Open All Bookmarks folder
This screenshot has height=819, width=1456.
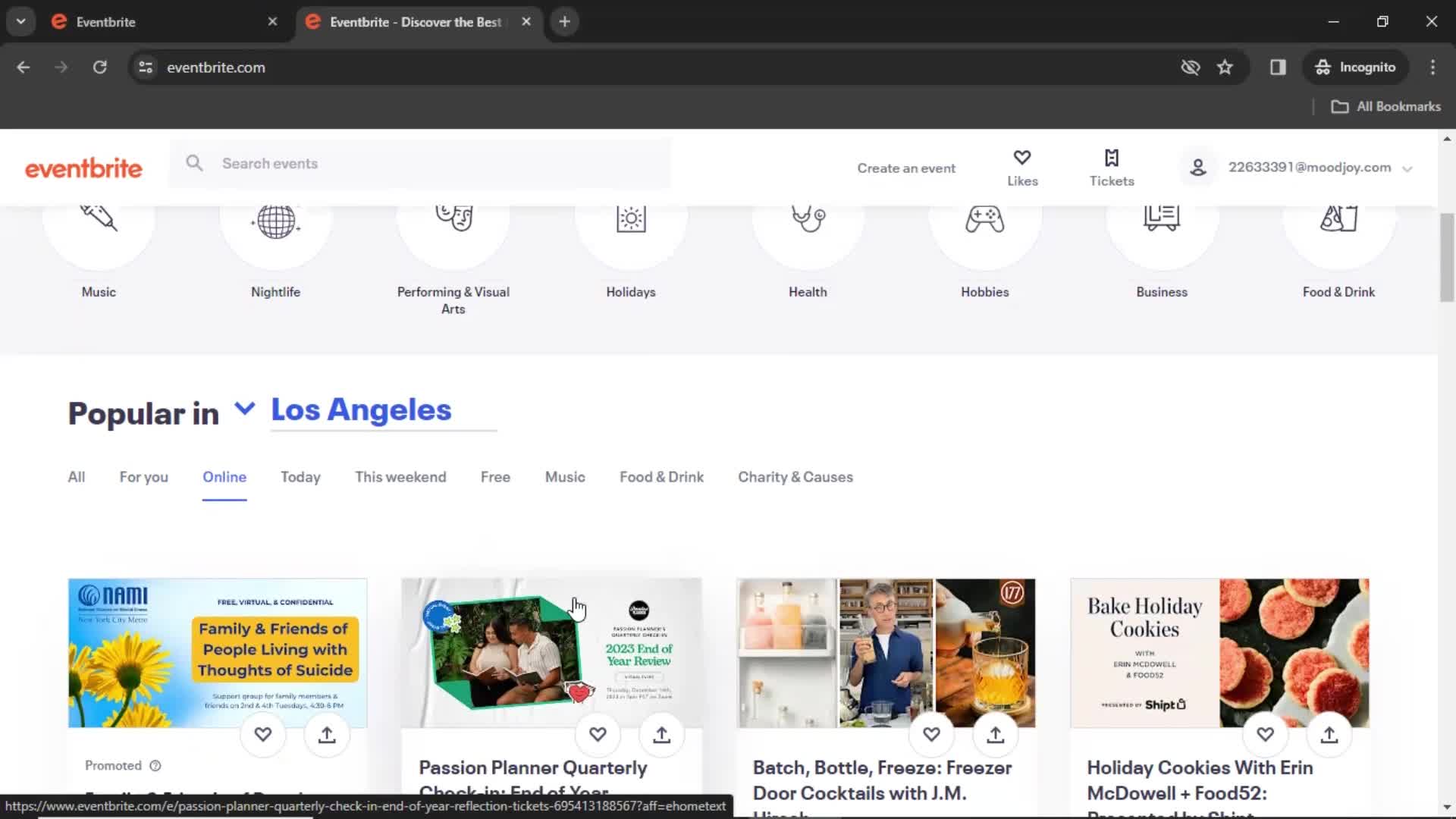[1385, 107]
